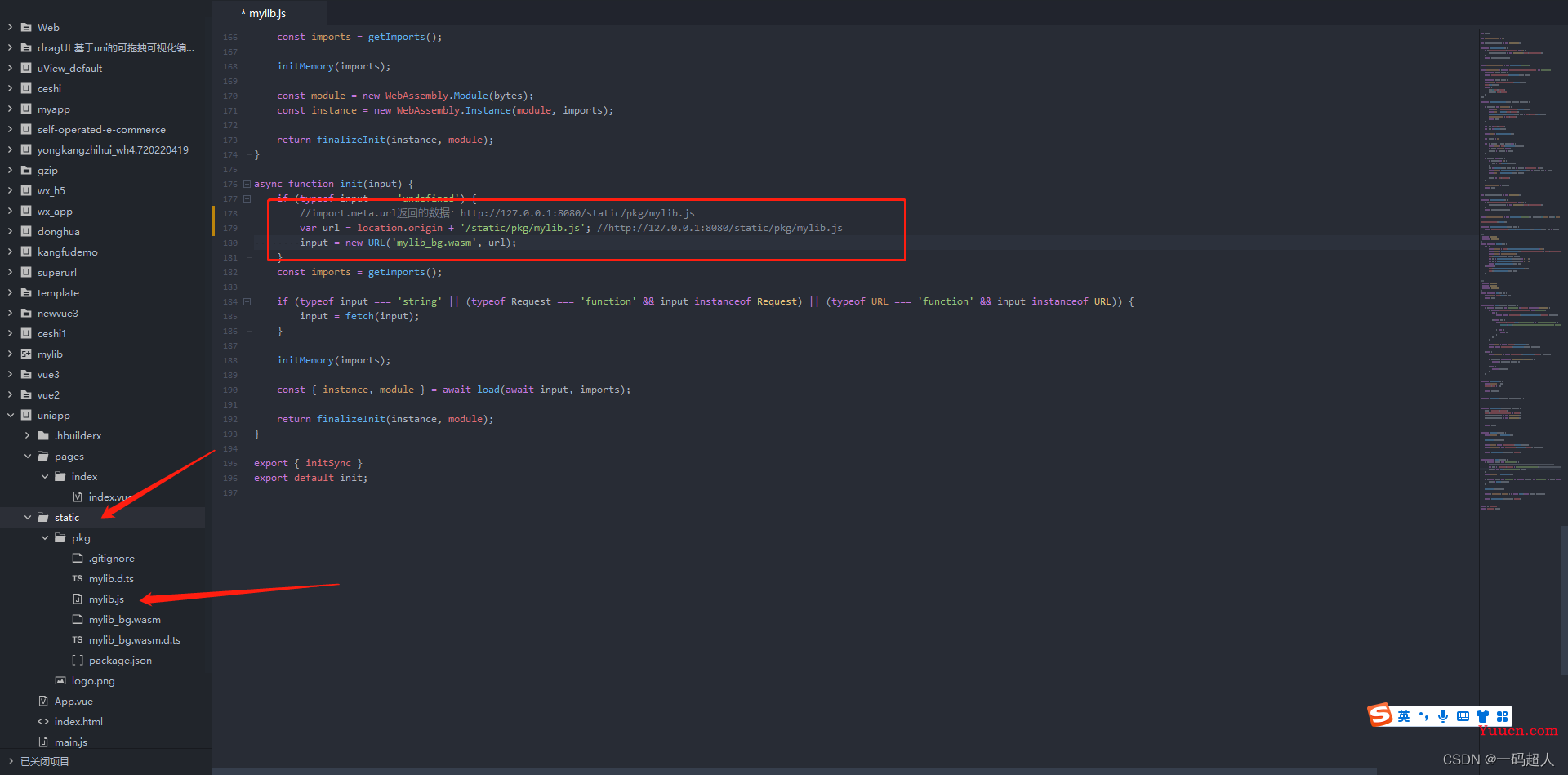Open the IME soft keyboard icon
This screenshot has width=1568, height=775.
click(x=1463, y=716)
